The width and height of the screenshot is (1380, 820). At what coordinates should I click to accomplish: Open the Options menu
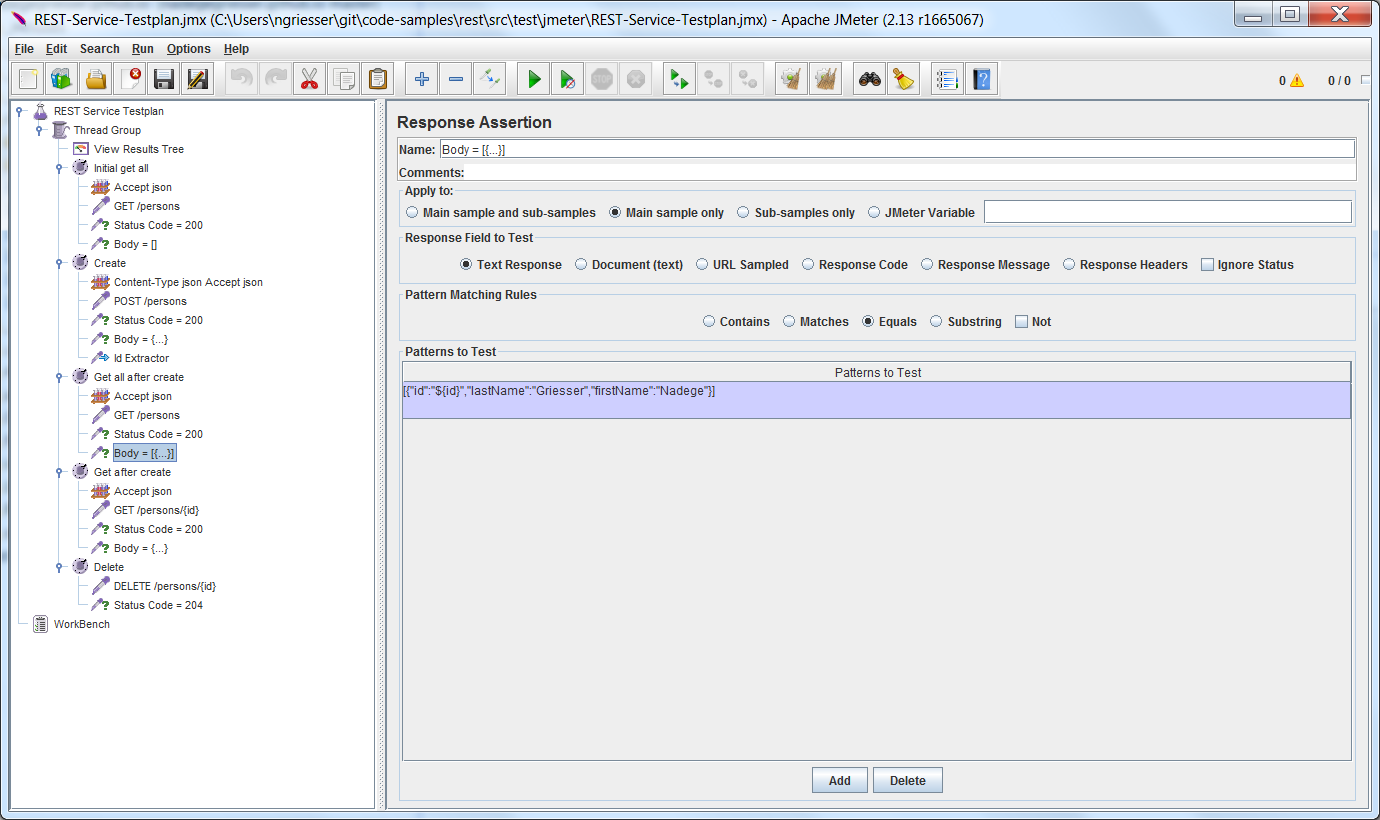tap(189, 49)
